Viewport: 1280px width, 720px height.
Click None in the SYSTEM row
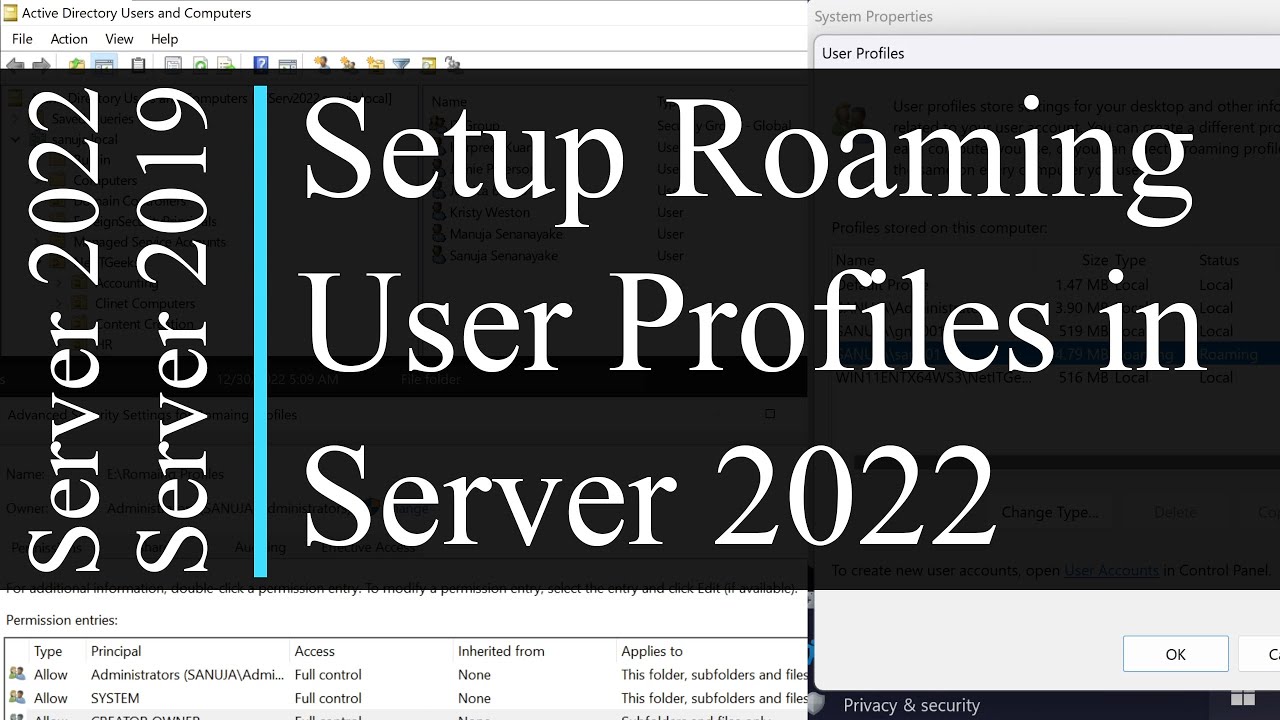(474, 698)
